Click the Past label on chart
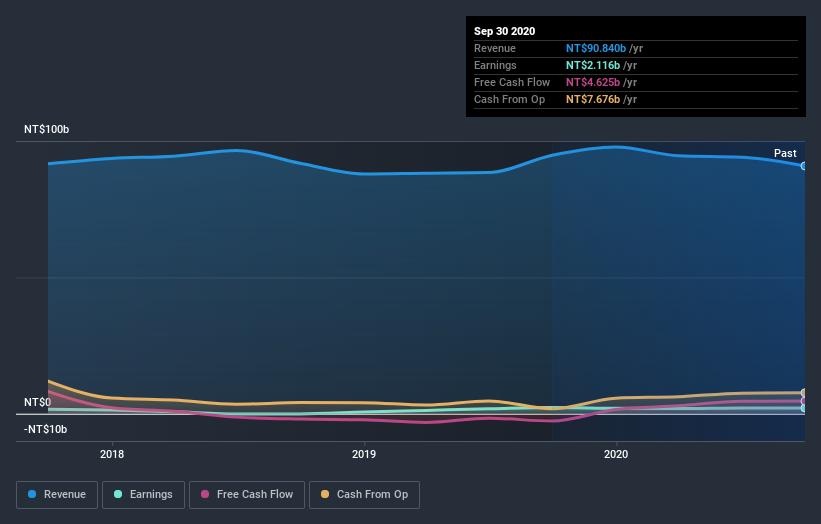821x524 pixels. [x=785, y=153]
